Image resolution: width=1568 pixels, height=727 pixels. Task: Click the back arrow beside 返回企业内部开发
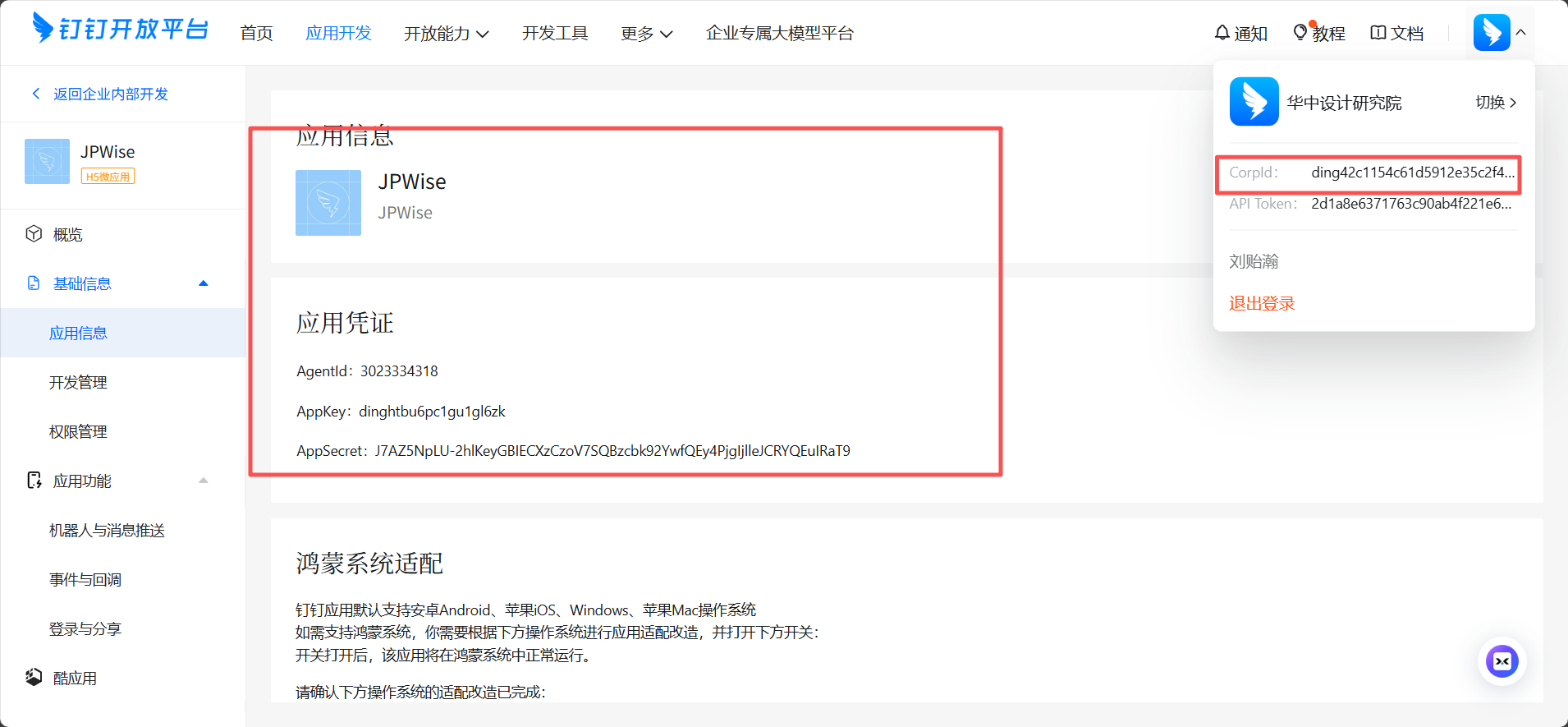(x=36, y=94)
